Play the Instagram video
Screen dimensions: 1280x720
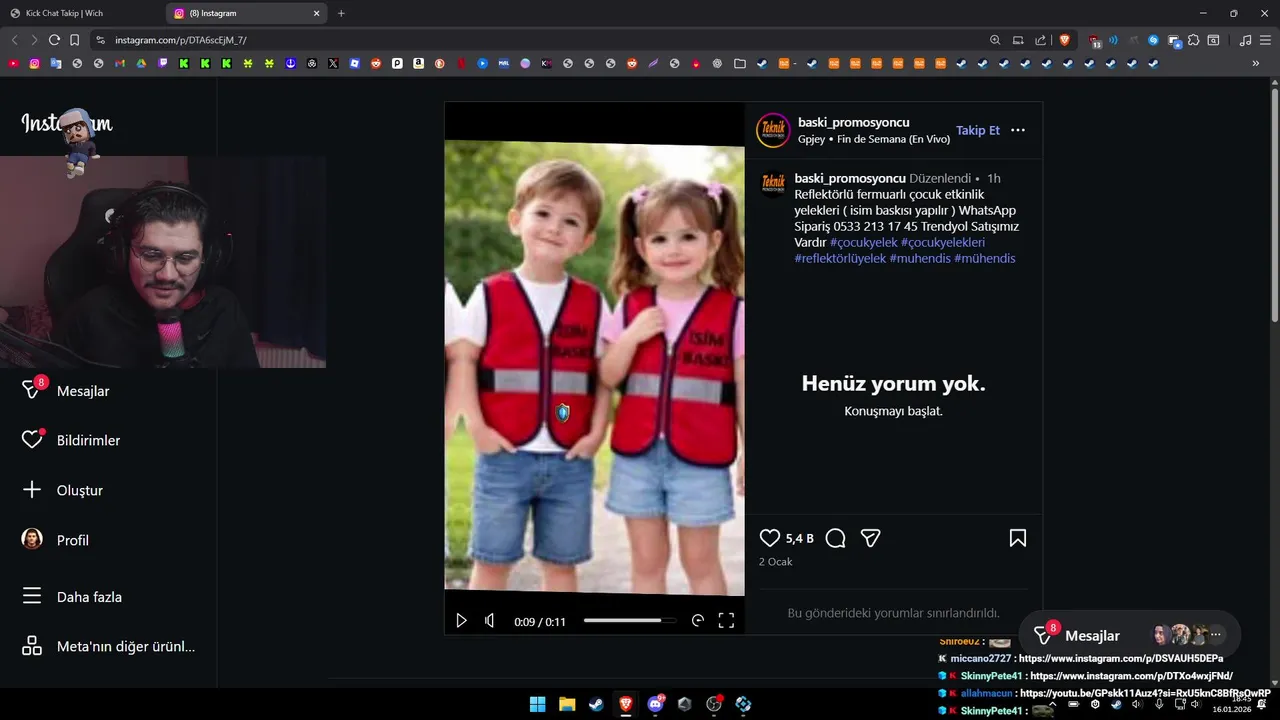pyautogui.click(x=461, y=621)
